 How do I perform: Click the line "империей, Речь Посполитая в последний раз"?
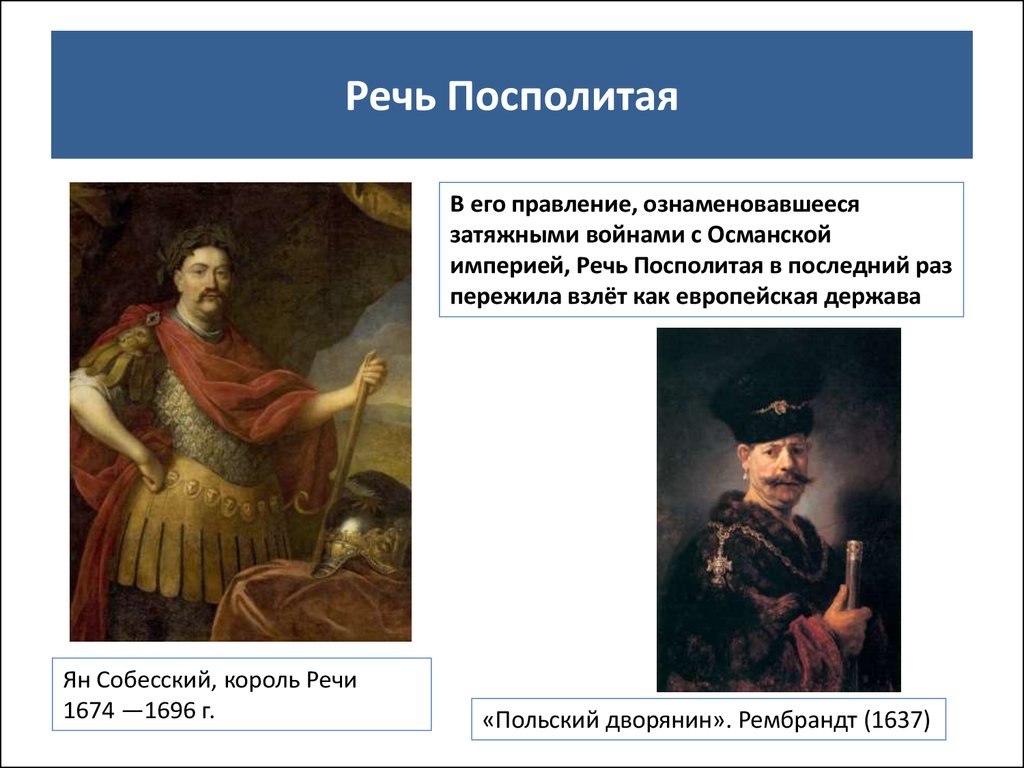pos(701,266)
